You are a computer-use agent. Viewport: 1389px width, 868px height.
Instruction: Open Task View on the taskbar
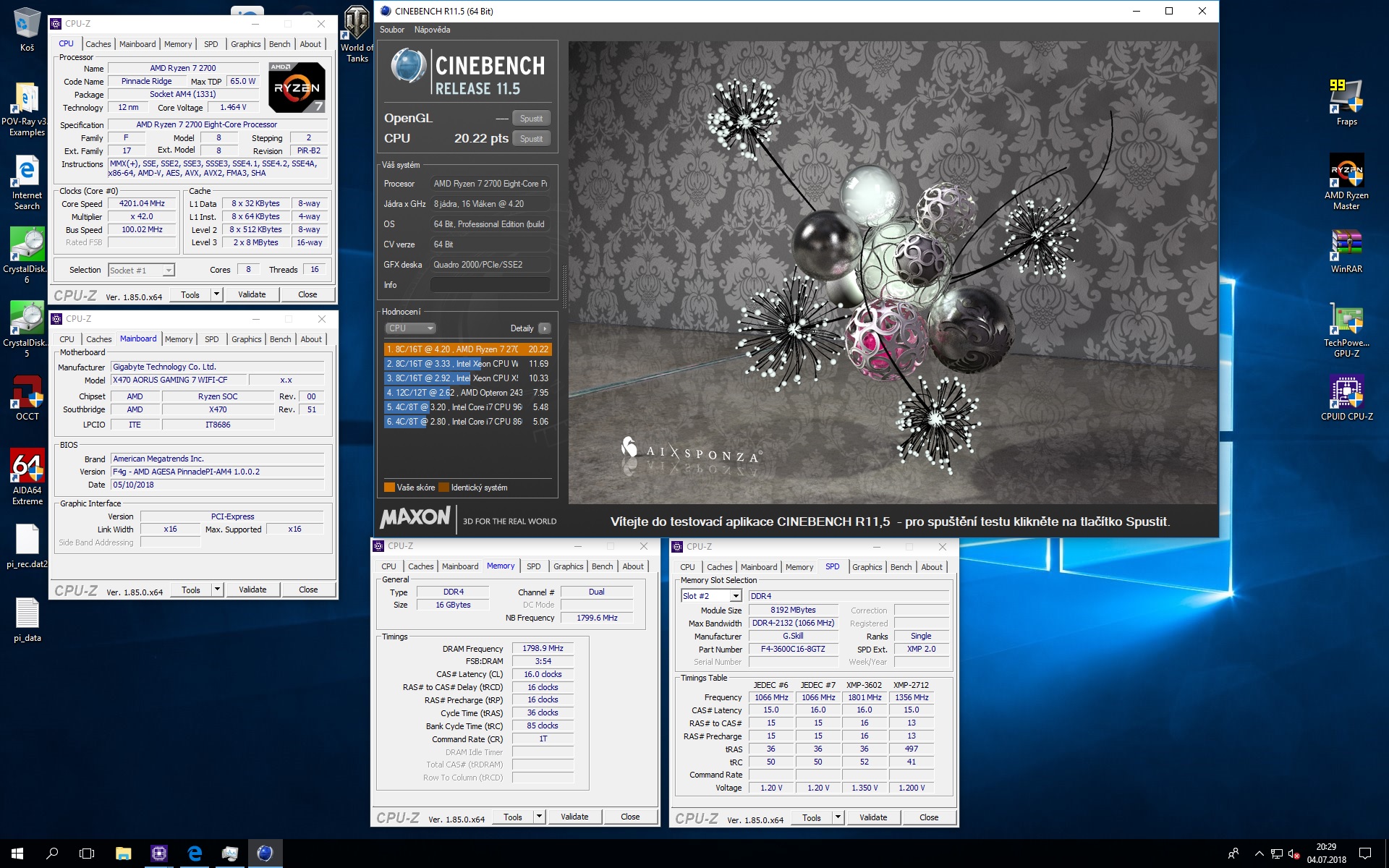[x=87, y=854]
